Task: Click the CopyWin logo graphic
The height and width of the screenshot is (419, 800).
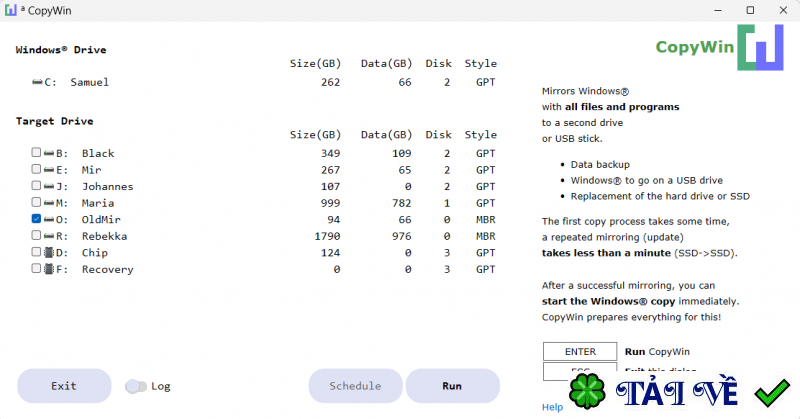Action: (760, 47)
